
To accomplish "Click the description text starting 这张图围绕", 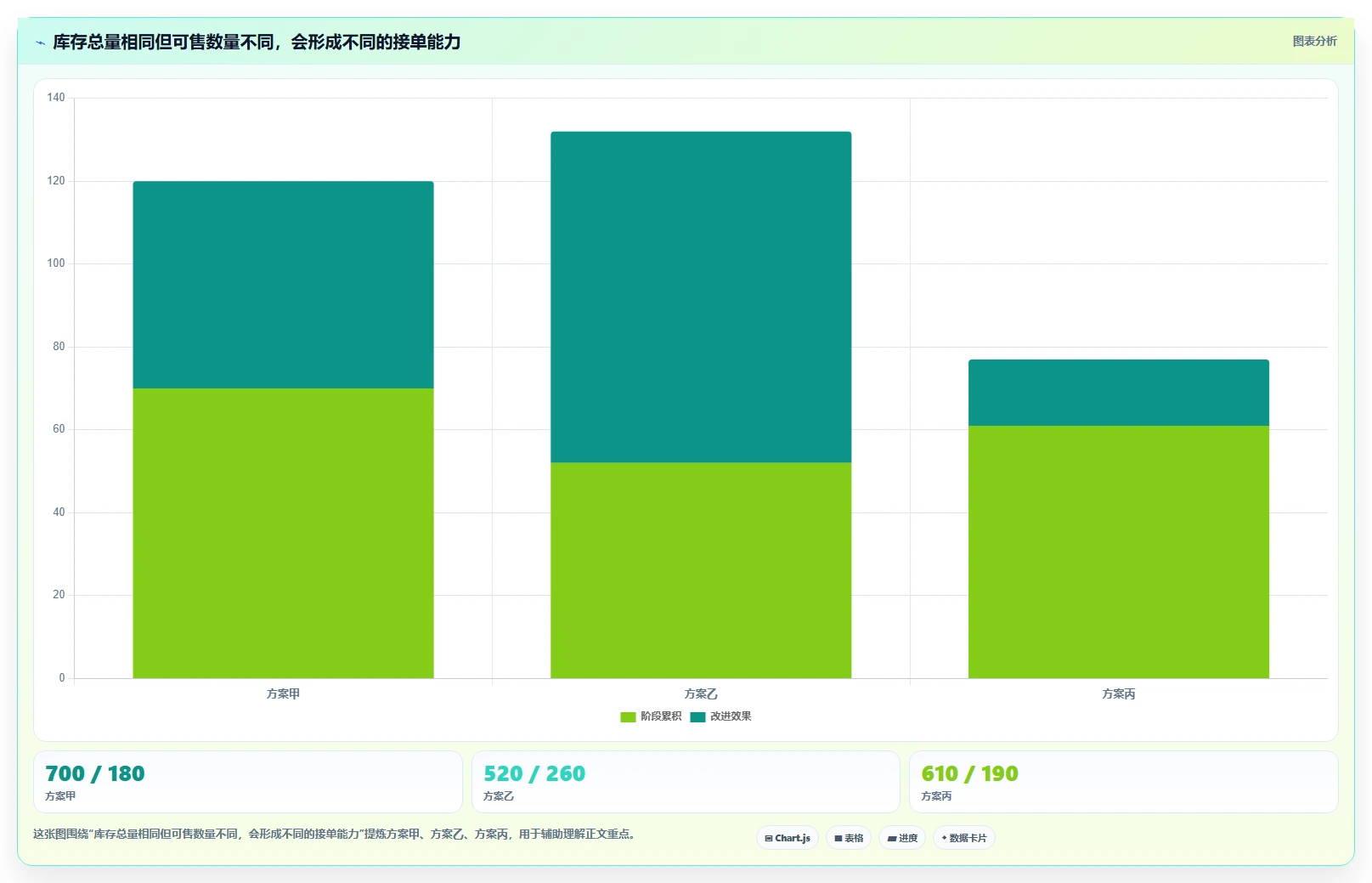I will [x=335, y=835].
